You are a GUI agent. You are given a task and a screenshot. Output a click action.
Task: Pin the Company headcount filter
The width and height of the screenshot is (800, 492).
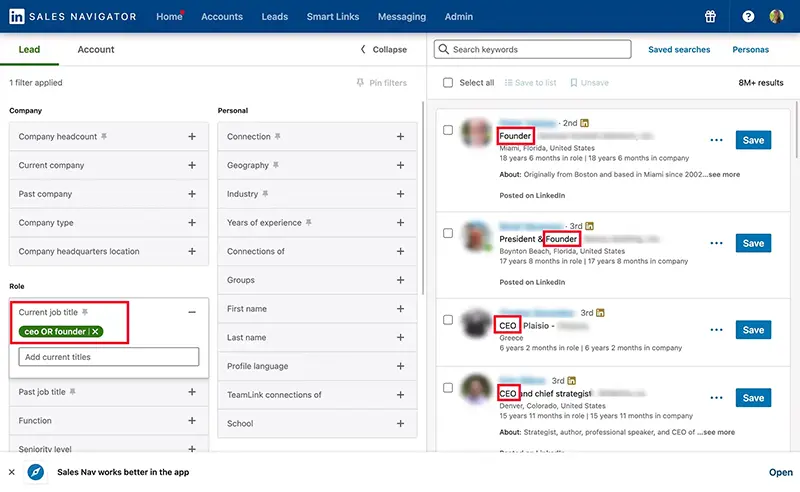[104, 136]
